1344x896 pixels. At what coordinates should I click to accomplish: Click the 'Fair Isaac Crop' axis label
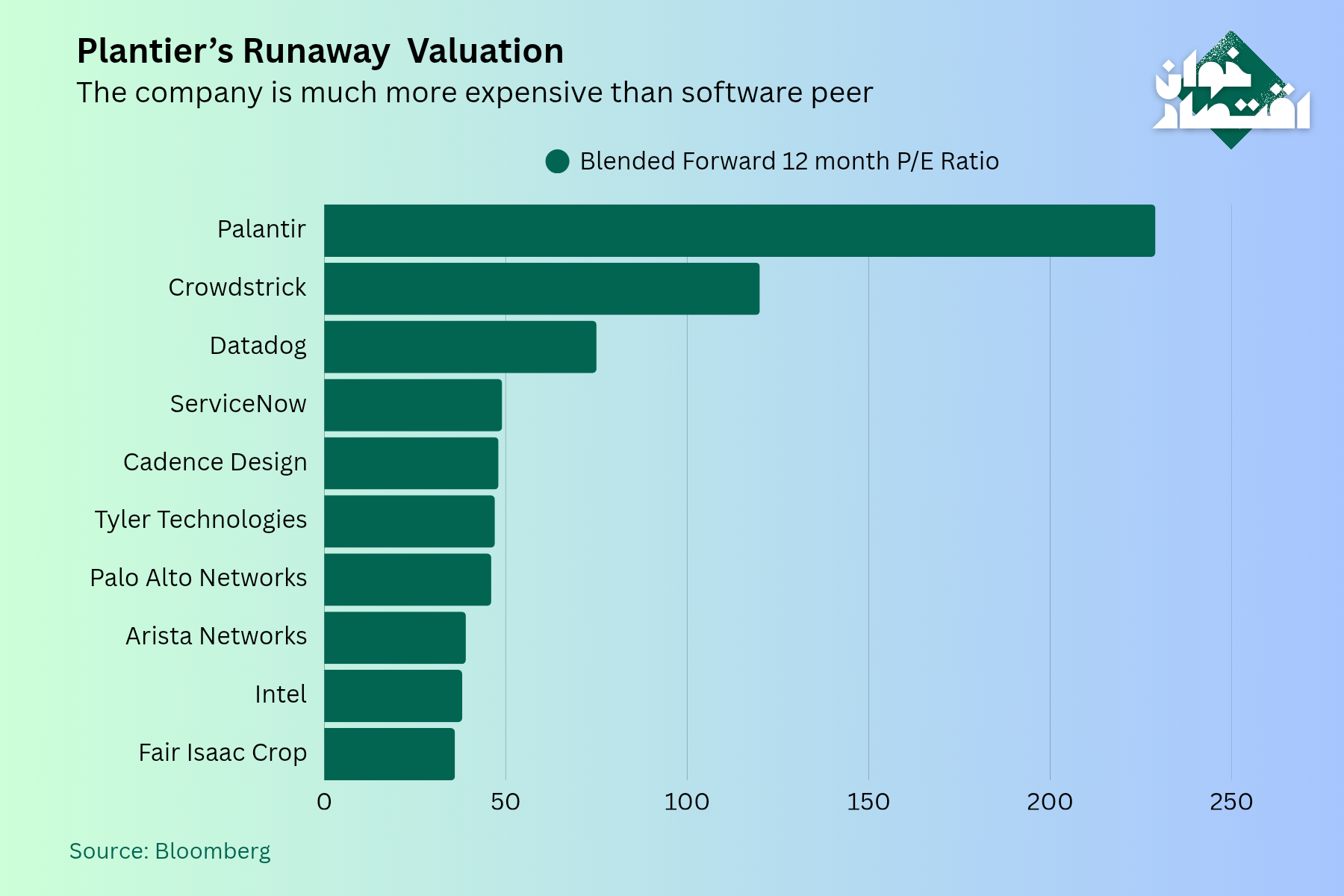223,753
